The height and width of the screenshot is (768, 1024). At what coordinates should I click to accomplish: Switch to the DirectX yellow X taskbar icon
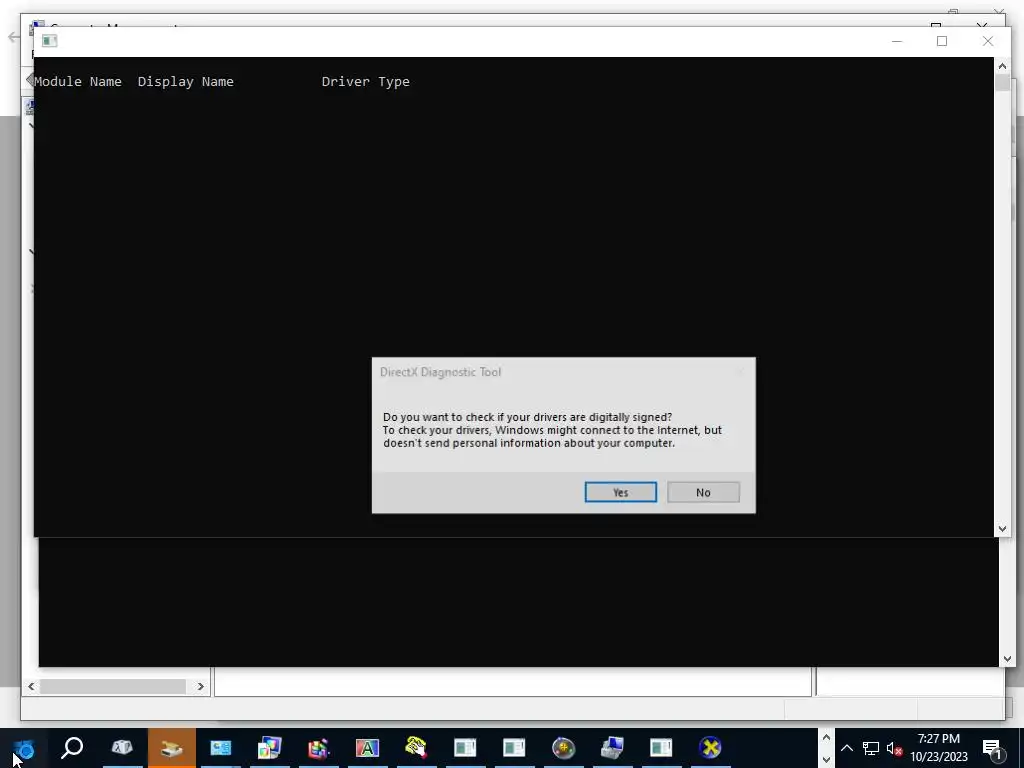[x=711, y=748]
